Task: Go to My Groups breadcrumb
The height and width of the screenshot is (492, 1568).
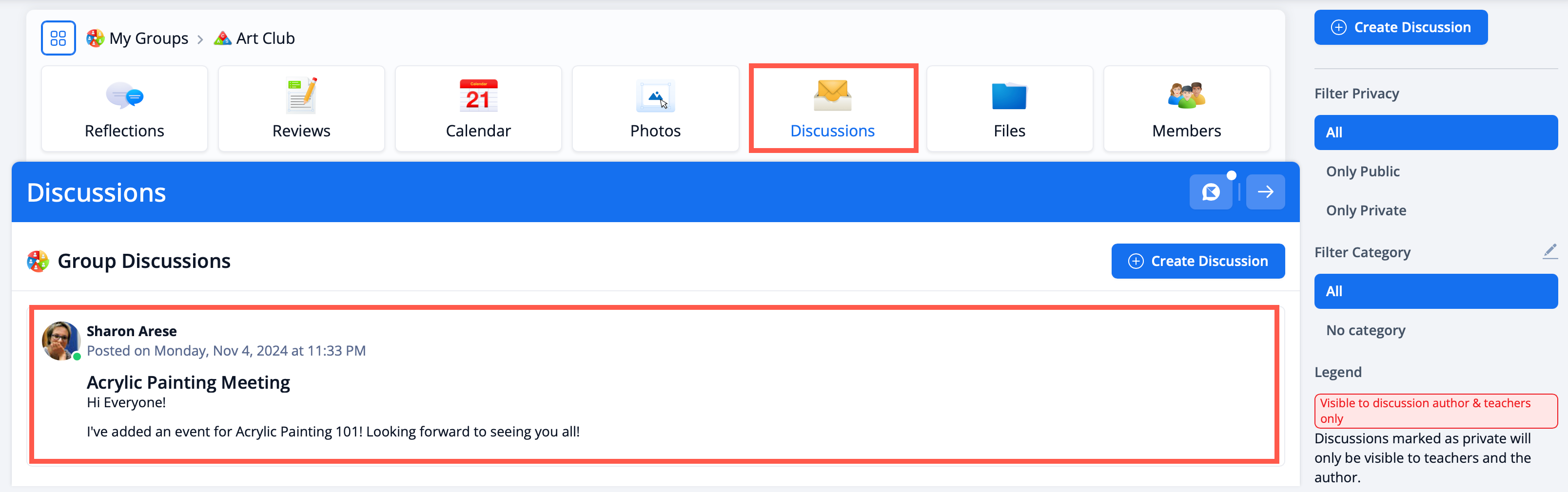Action: pyautogui.click(x=148, y=38)
